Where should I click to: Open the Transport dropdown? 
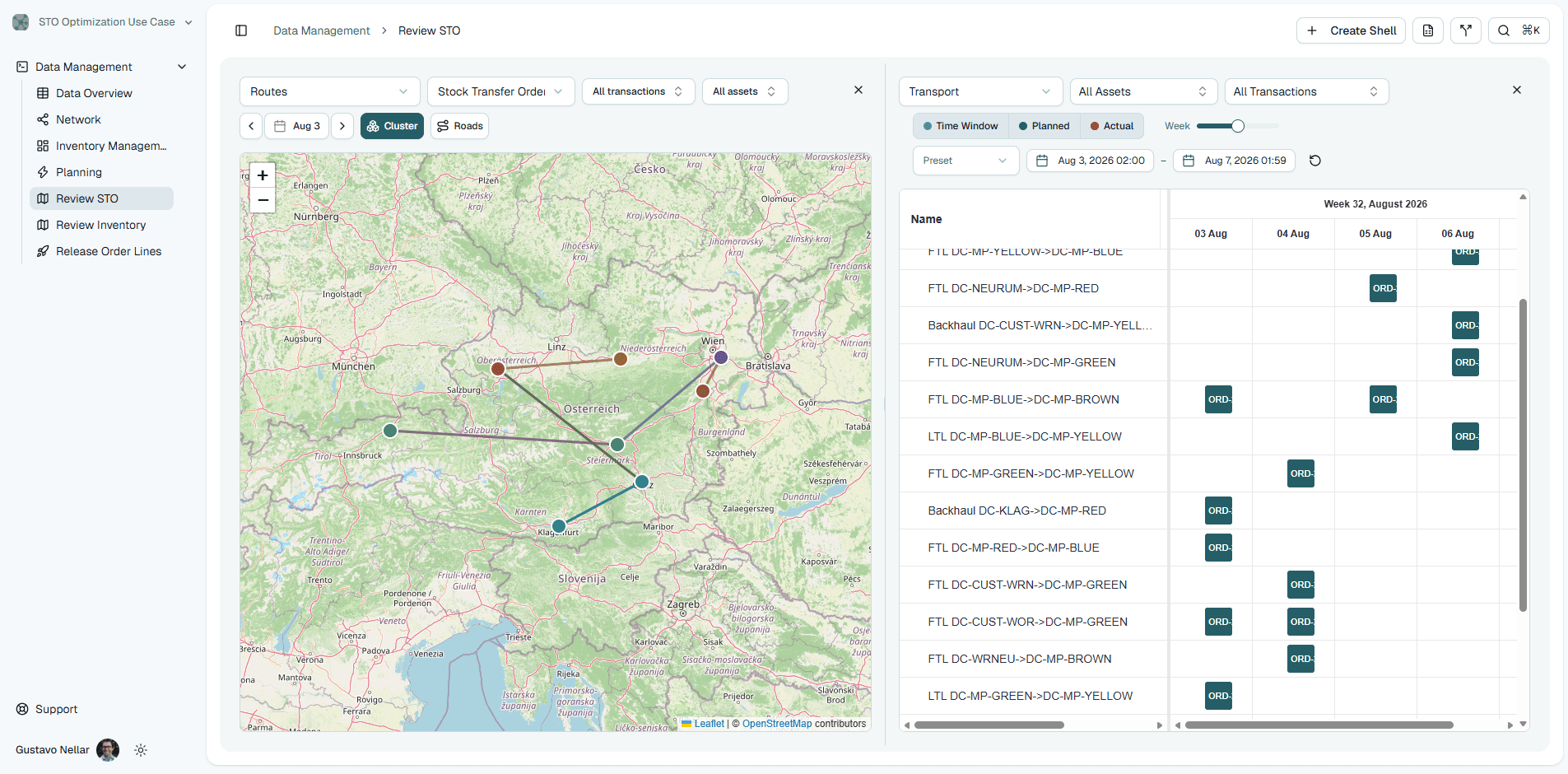tap(980, 91)
